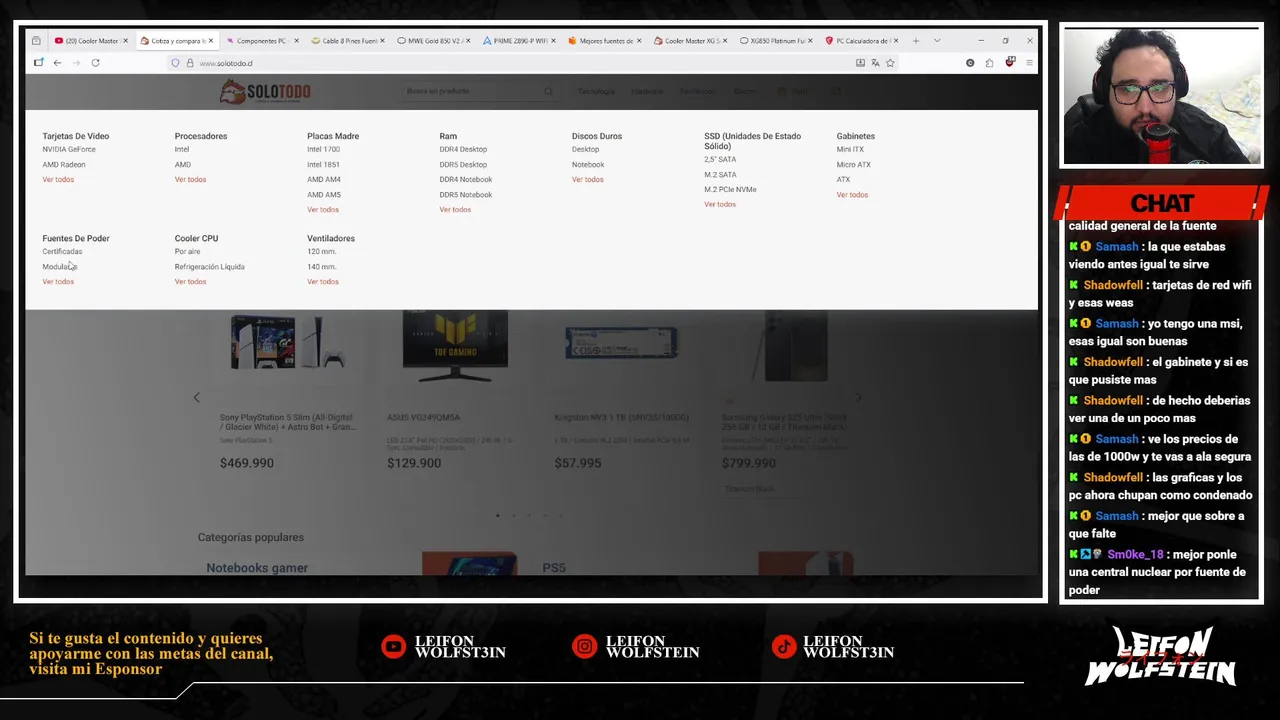Open Notebook under Discos Duros

coord(588,164)
